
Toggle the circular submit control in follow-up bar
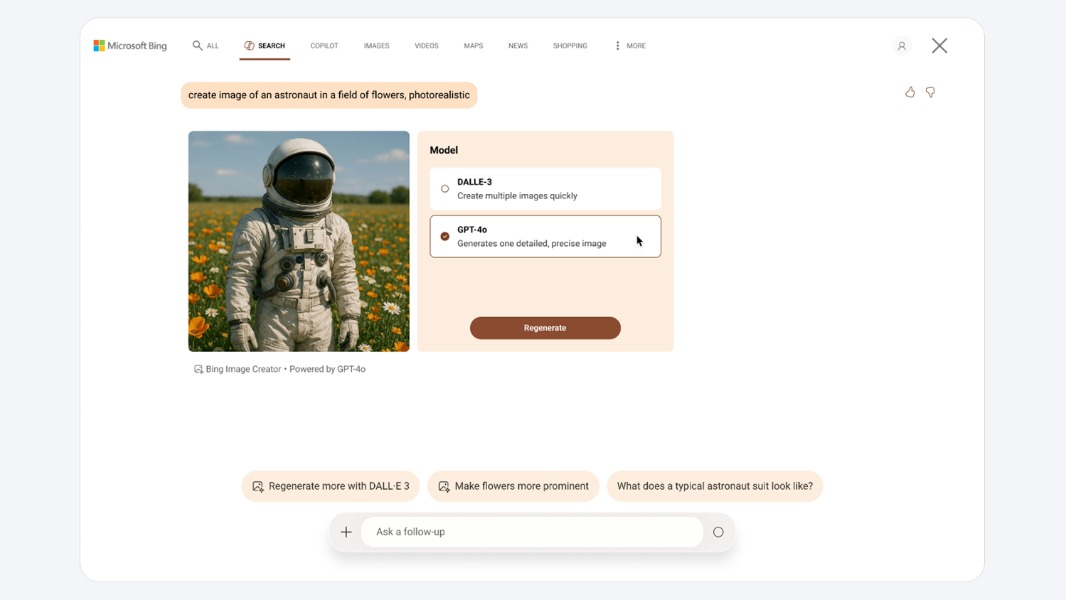click(x=718, y=531)
